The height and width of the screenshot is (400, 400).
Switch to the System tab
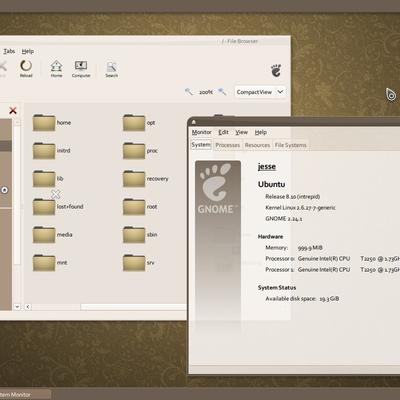click(201, 145)
